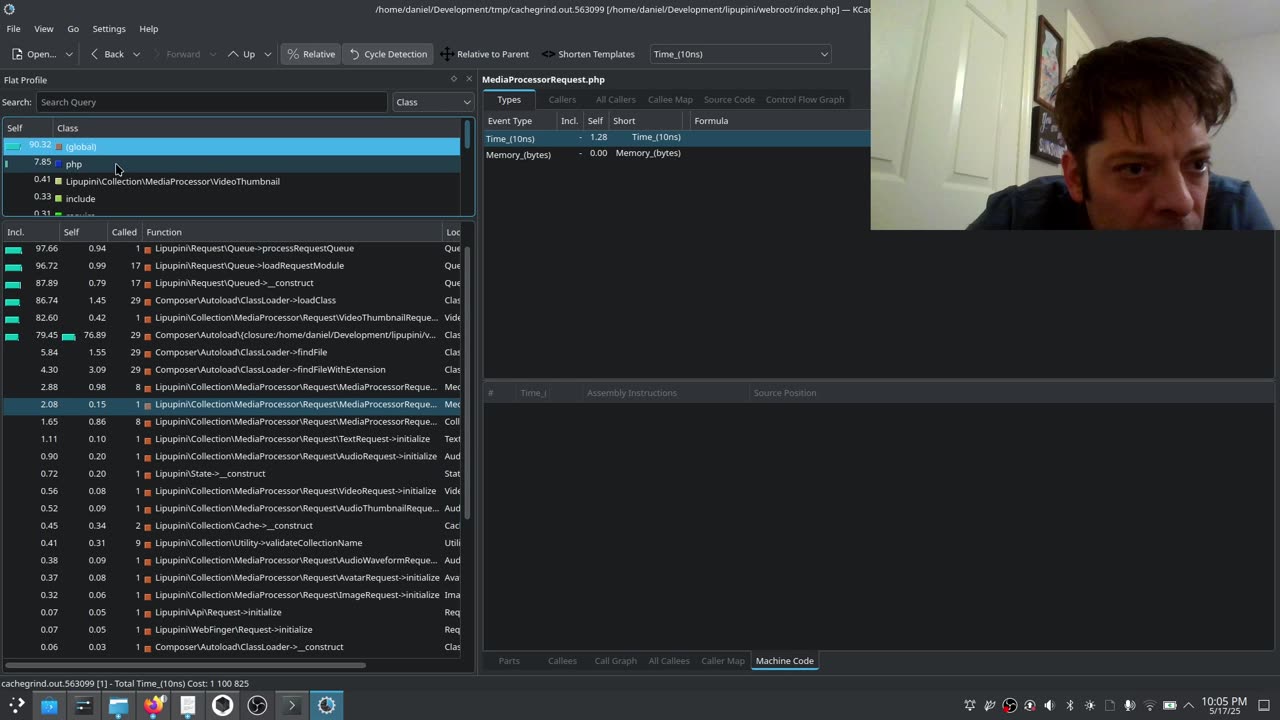Image resolution: width=1280 pixels, height=720 pixels.
Task: Expand the Open recent files arrow
Action: coord(68,54)
